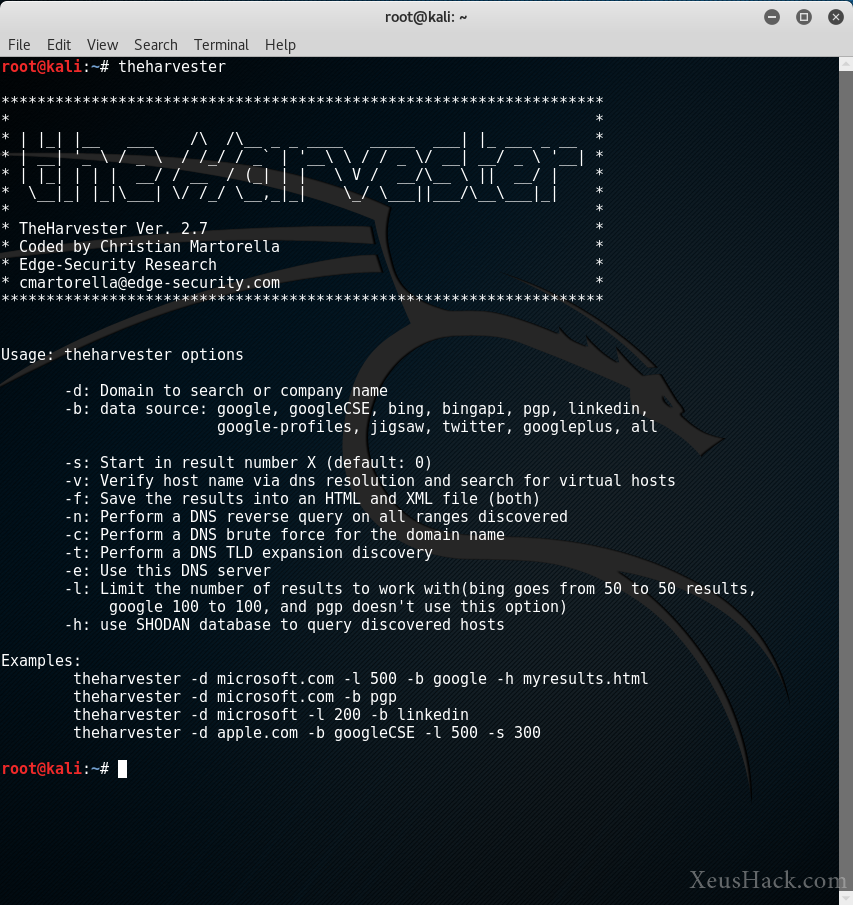
Task: Click the 'google-profiles, jigsaw, twitter, googleplus, all' line
Action: pyautogui.click(x=437, y=427)
